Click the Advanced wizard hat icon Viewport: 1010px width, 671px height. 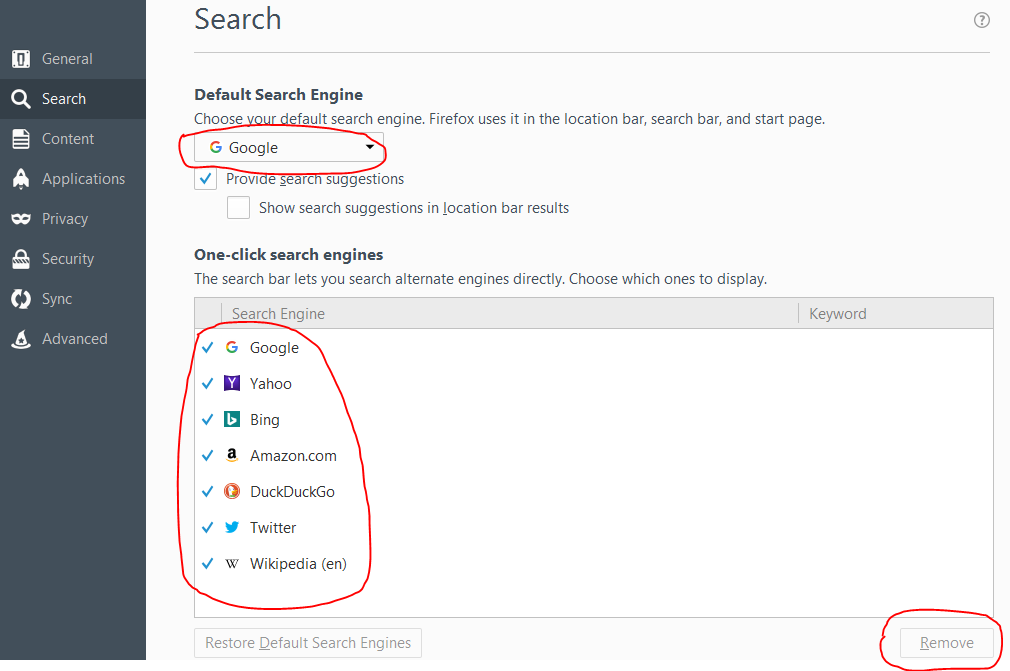21,339
